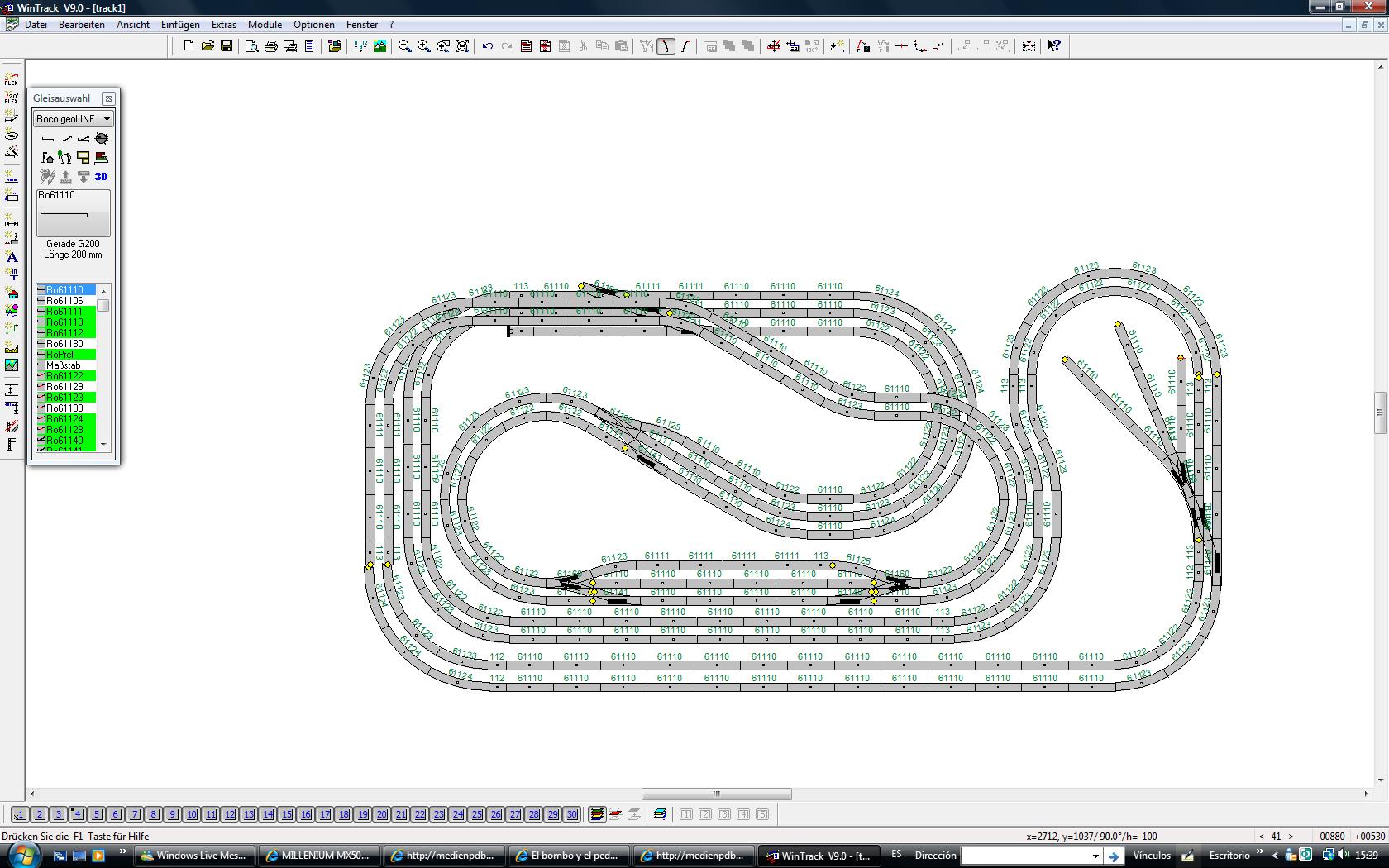Image resolution: width=1389 pixels, height=868 pixels.
Task: Select Ro61110 in the track list
Action: point(66,290)
